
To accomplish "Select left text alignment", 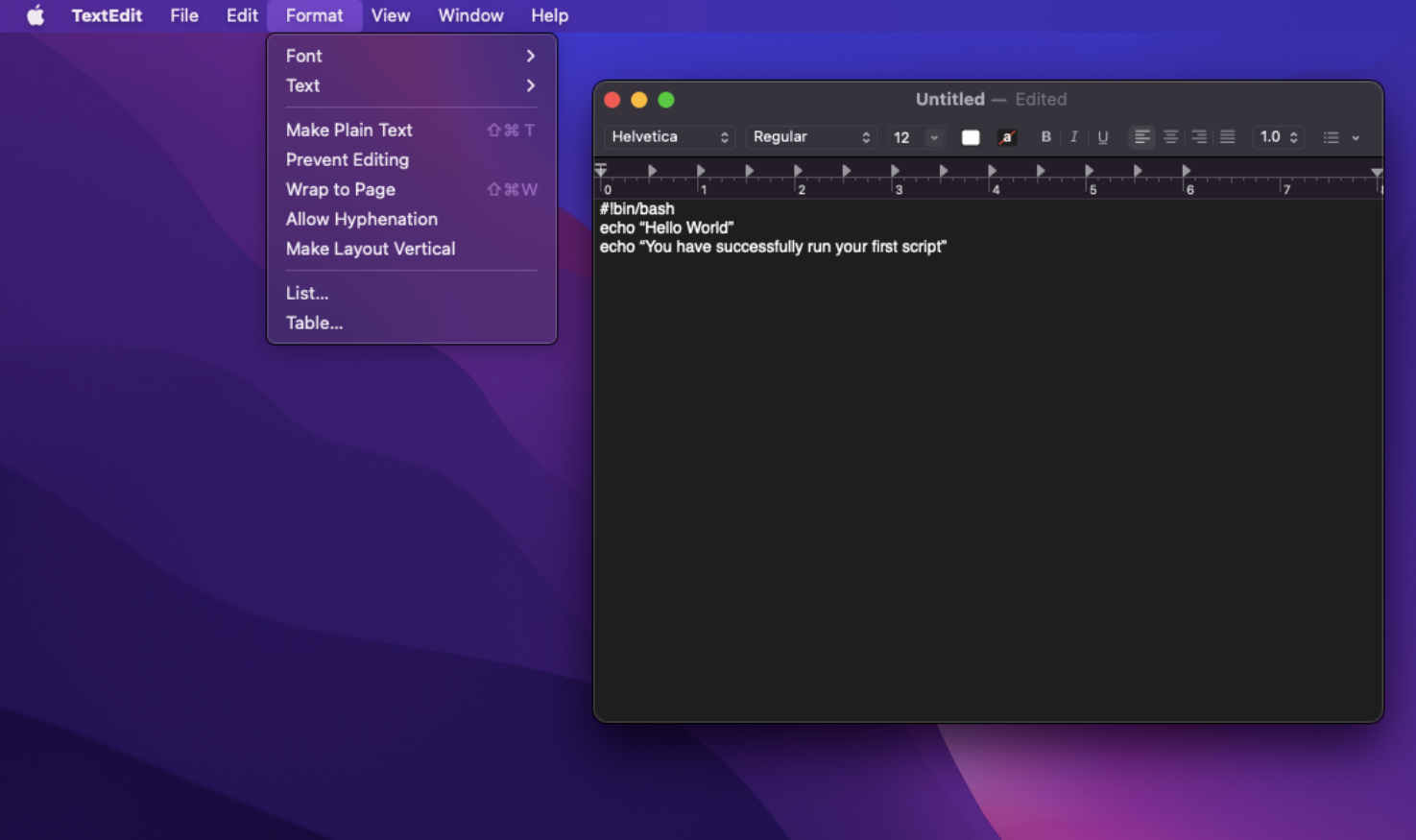I will click(1141, 137).
